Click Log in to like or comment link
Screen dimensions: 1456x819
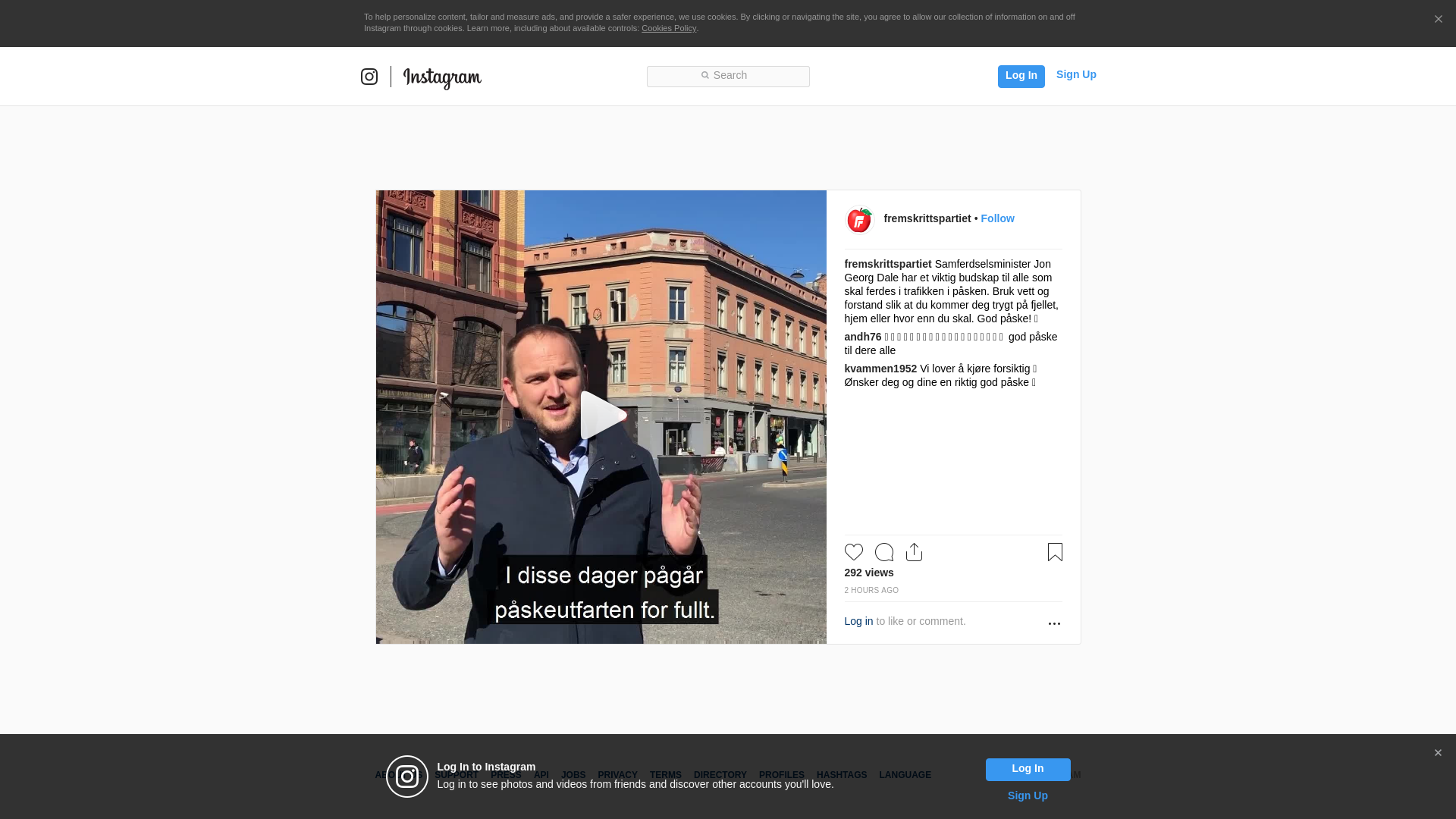pyautogui.click(x=858, y=621)
